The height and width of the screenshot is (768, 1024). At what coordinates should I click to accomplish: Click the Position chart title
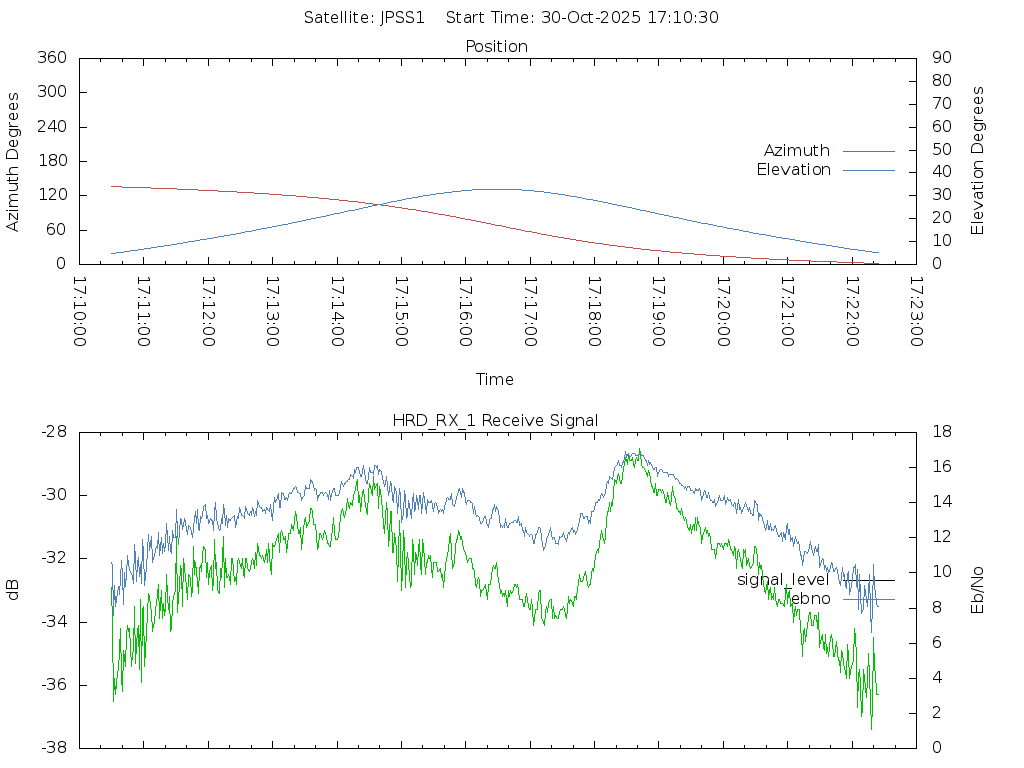tap(496, 47)
